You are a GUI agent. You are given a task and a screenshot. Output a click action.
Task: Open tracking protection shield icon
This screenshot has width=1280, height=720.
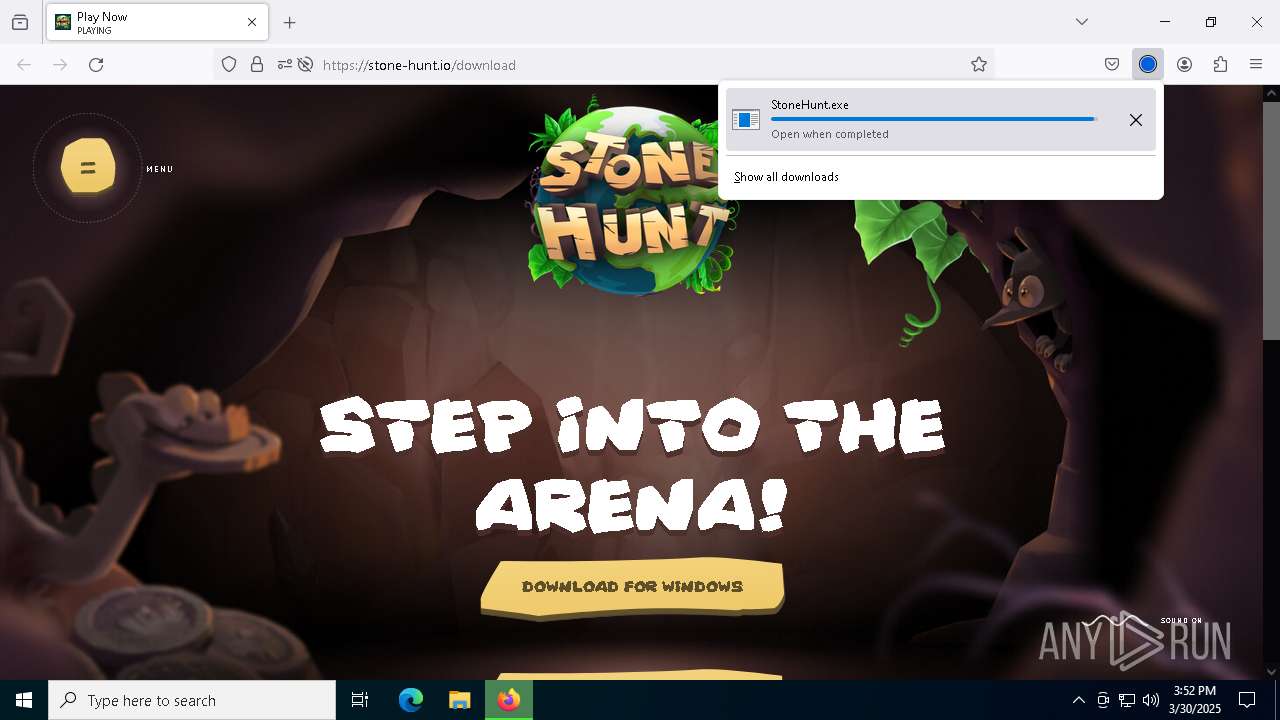(229, 65)
